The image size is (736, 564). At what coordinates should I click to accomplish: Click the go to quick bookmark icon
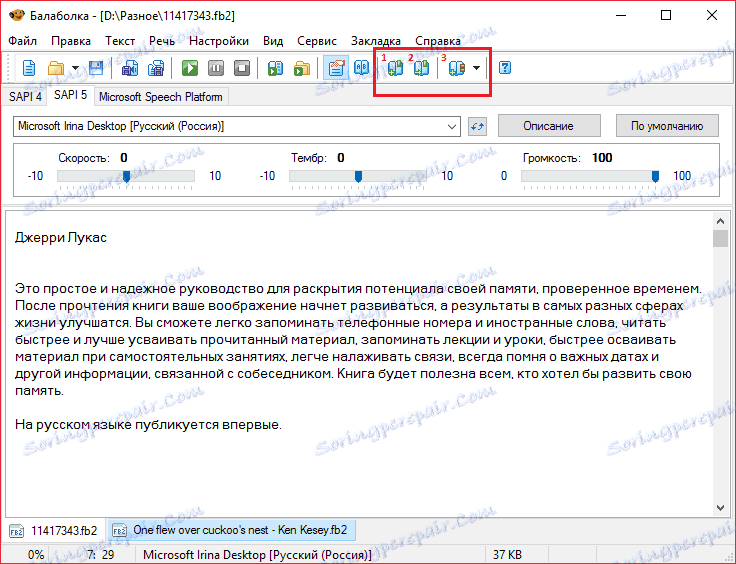coord(422,68)
